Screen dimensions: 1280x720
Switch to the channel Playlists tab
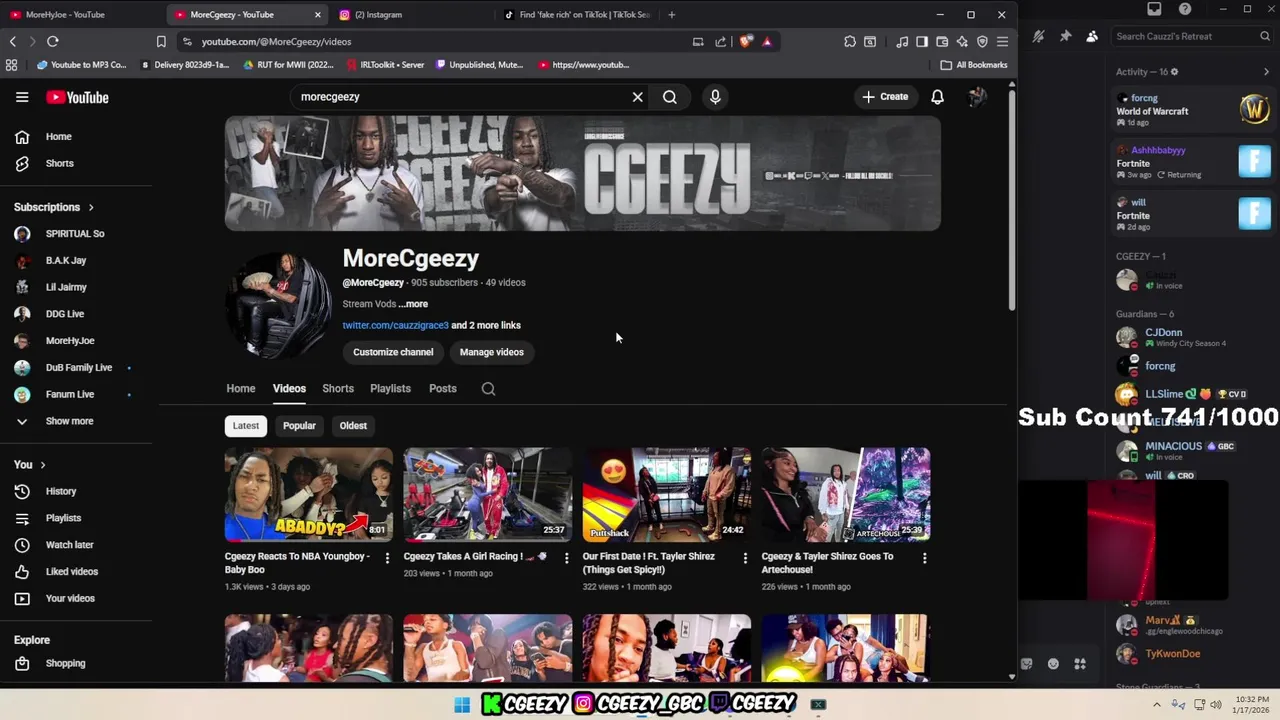coord(390,388)
